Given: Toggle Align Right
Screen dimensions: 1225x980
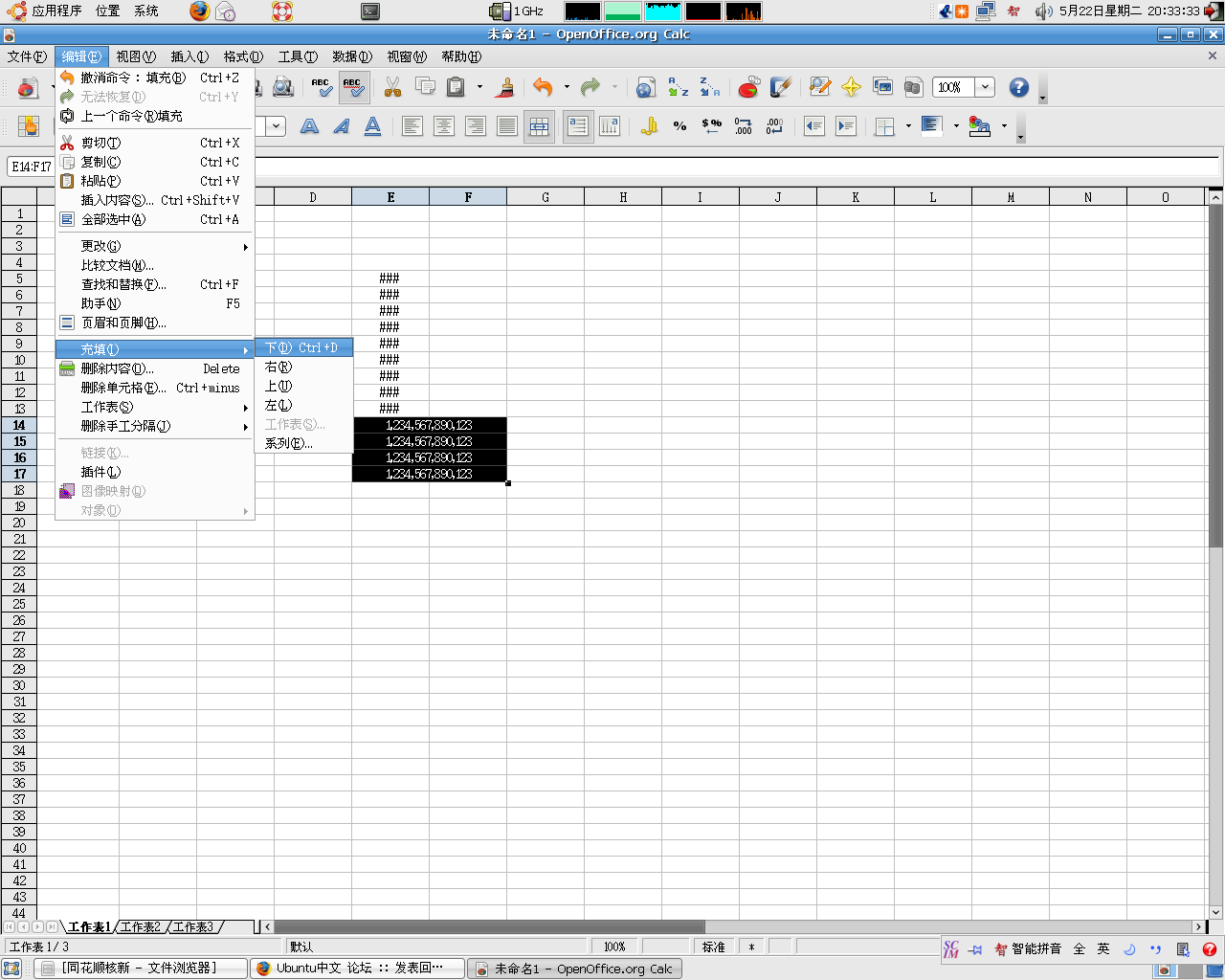Looking at the screenshot, I should point(476,126).
